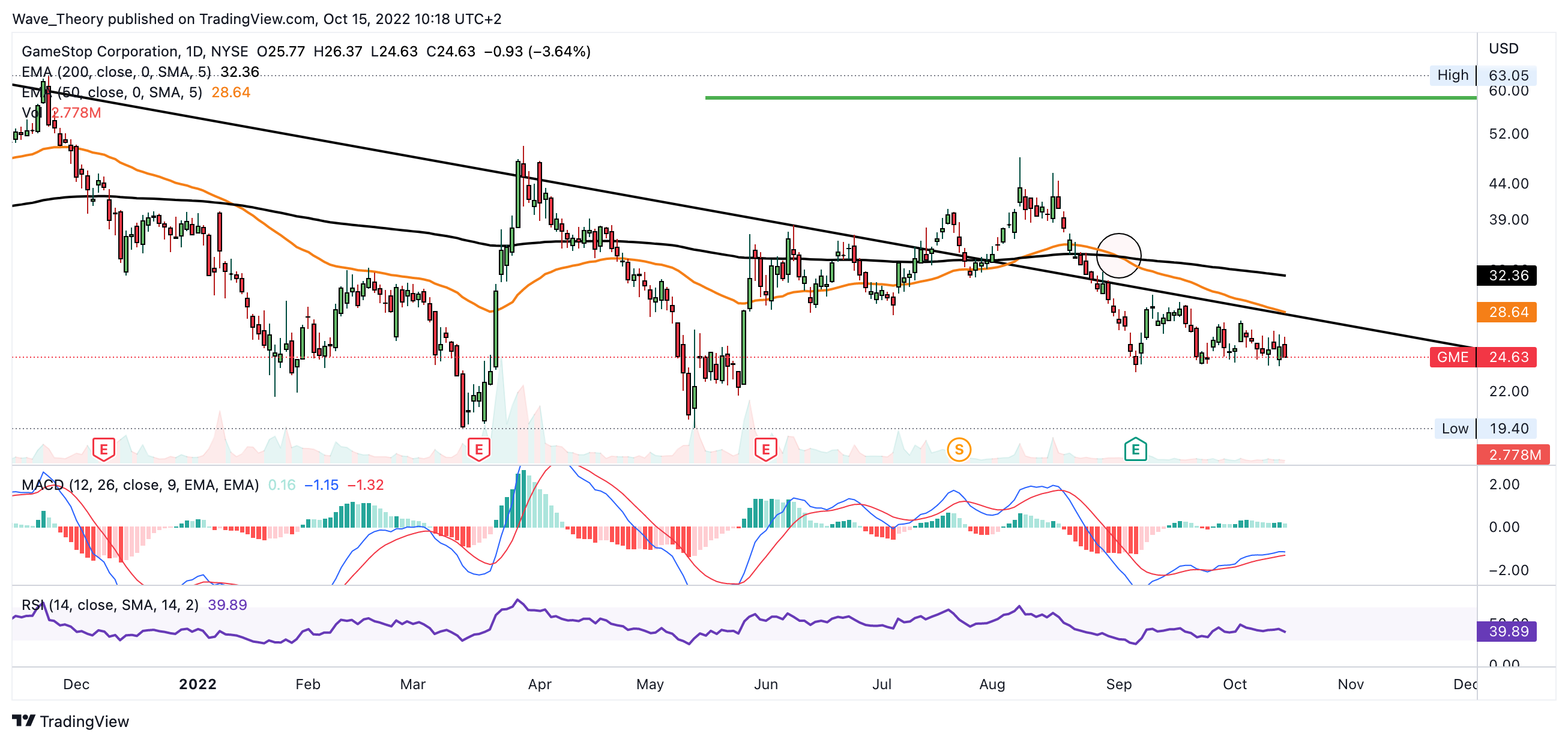Click the green horizontal resistance line
The width and height of the screenshot is (1568, 742).
pyautogui.click(x=1090, y=97)
